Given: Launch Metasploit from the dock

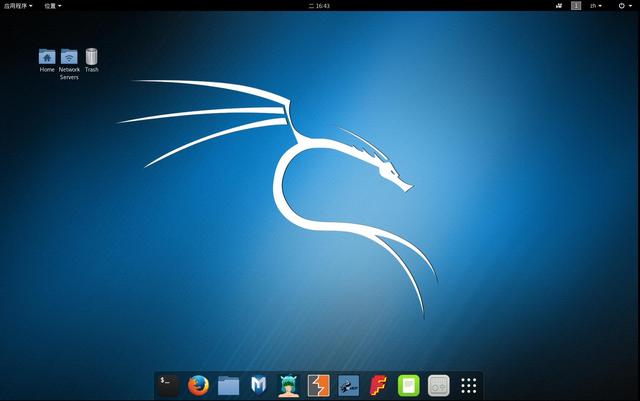Looking at the screenshot, I should 258,385.
